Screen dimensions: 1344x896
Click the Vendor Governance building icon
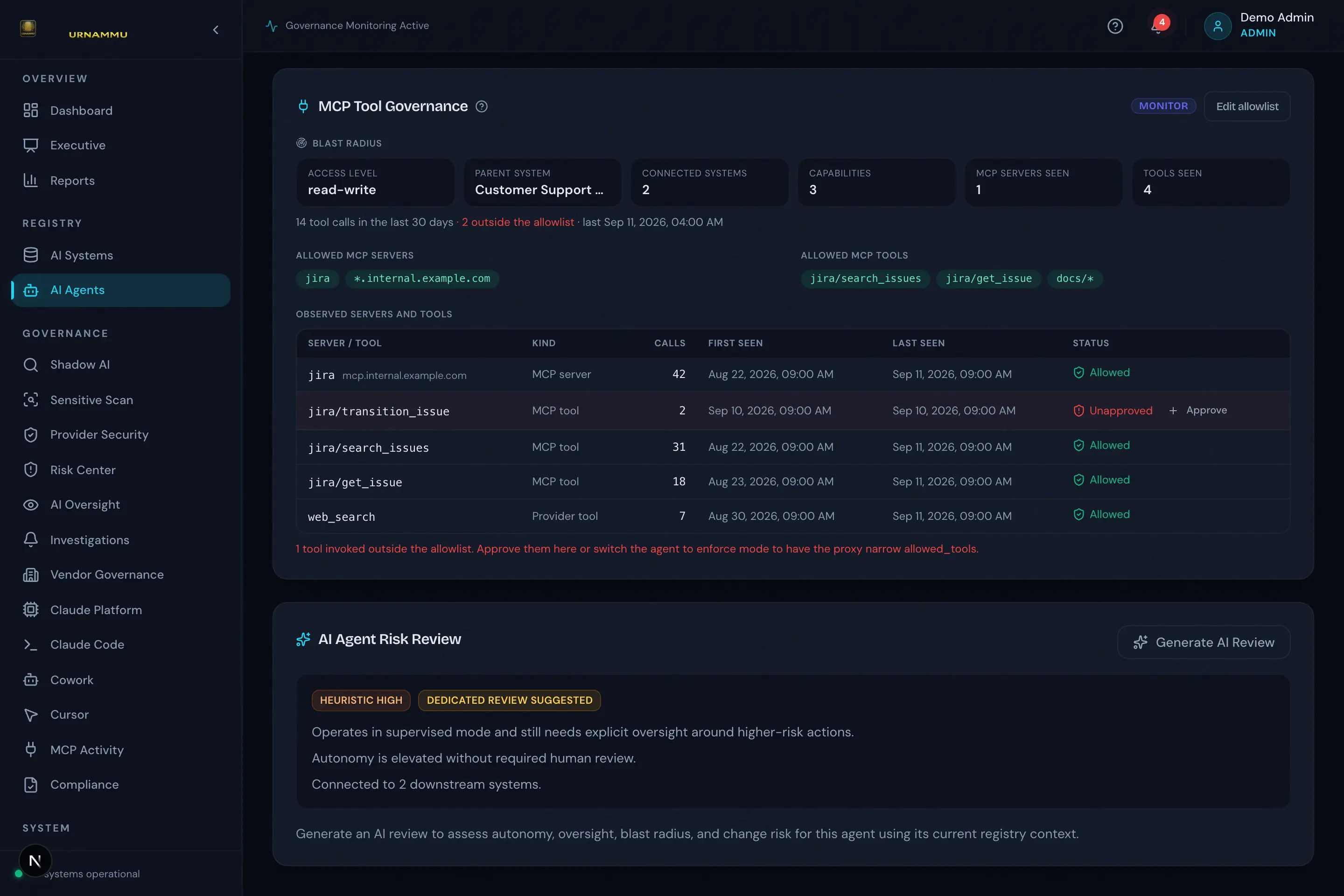[31, 575]
